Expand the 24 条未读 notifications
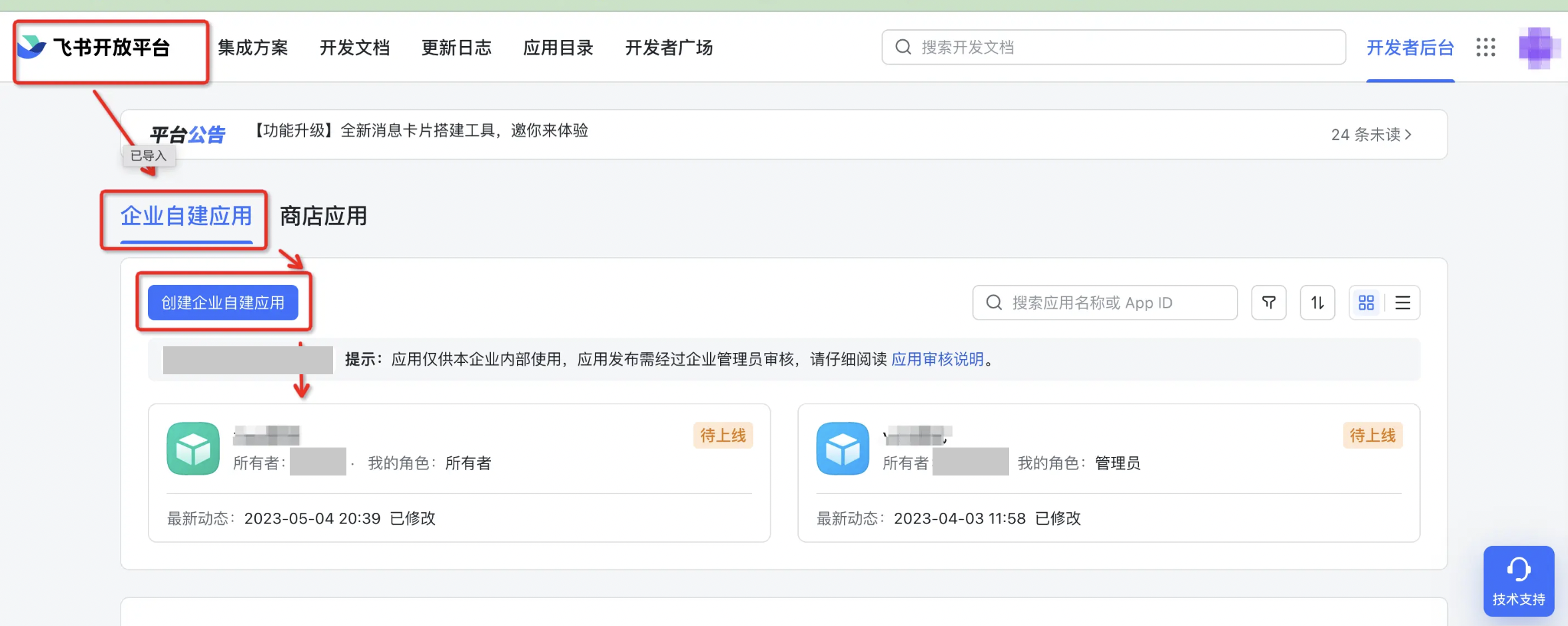Screen dimensions: 1568x626 [1372, 135]
